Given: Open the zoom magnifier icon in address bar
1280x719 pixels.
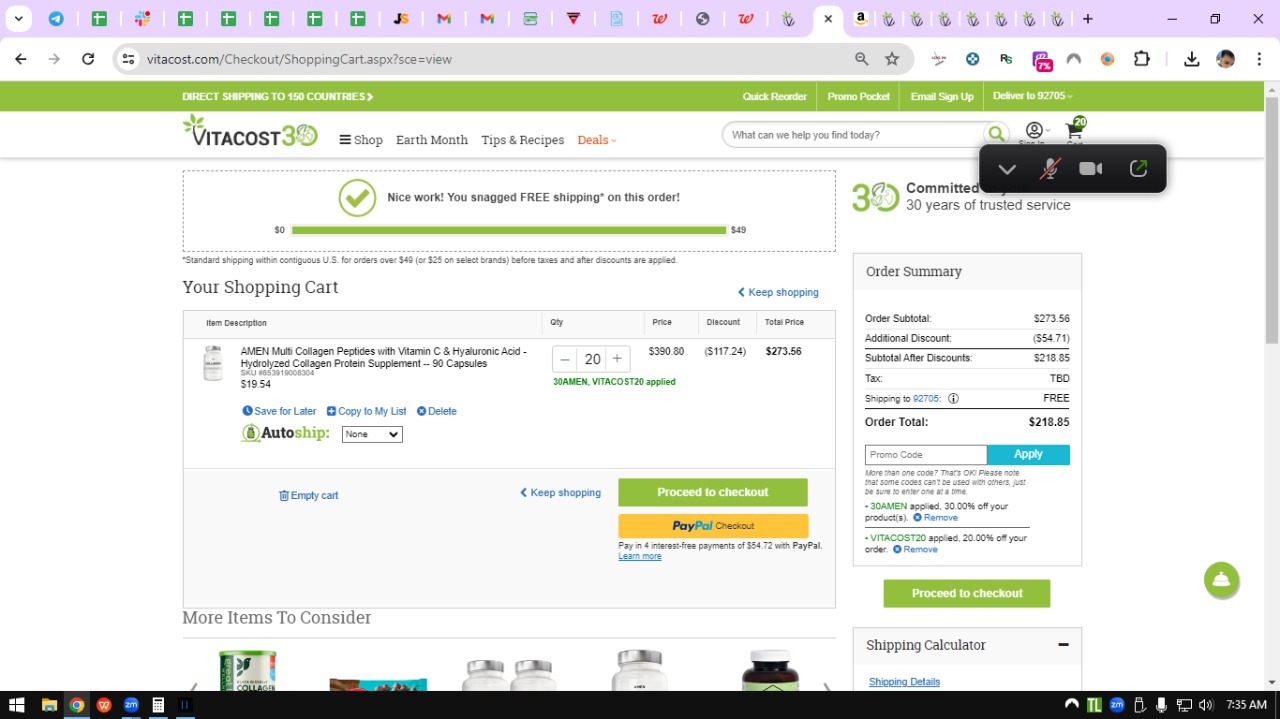Looking at the screenshot, I should click(862, 59).
